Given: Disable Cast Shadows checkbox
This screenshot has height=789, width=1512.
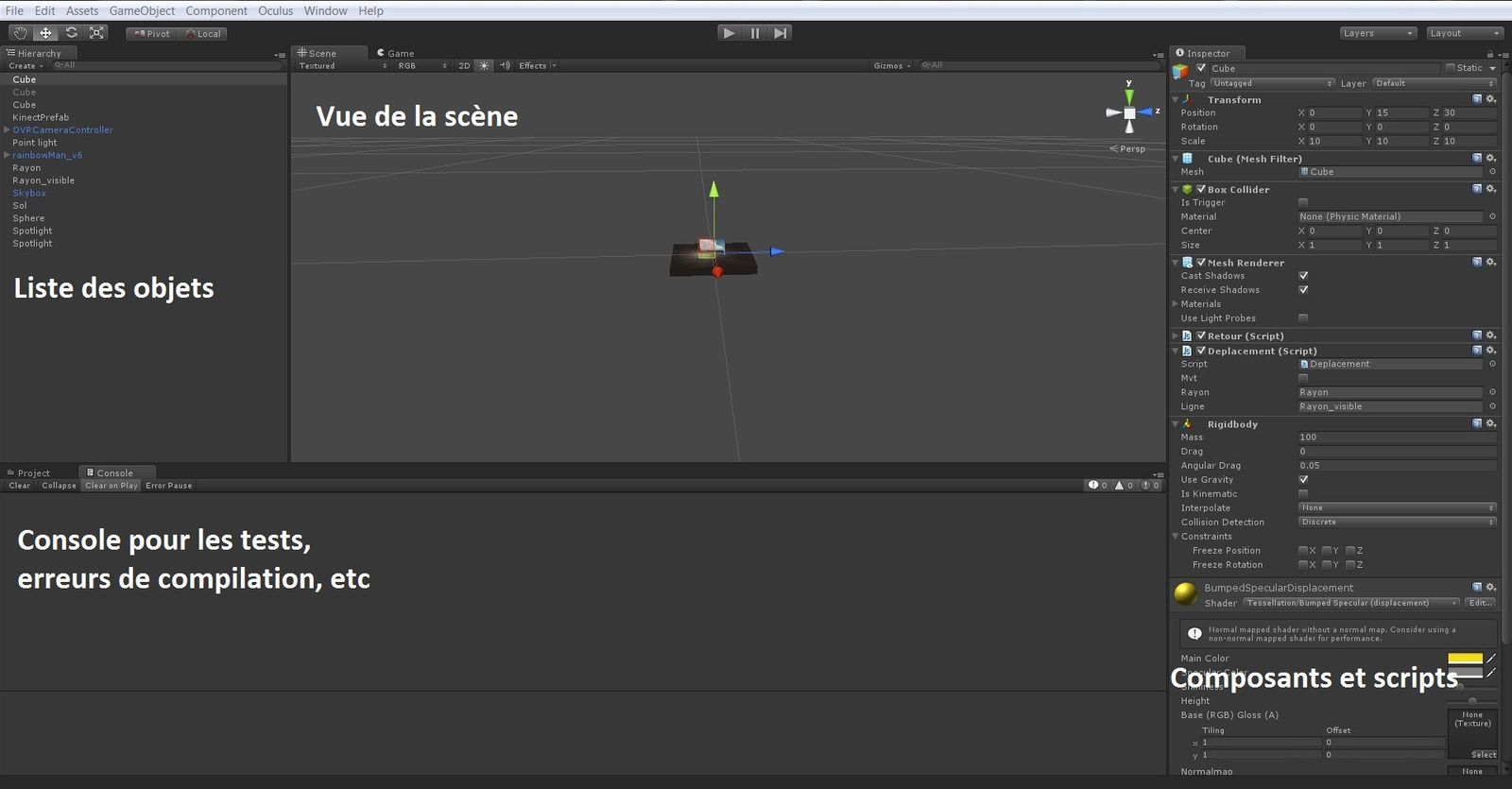Looking at the screenshot, I should point(1303,276).
